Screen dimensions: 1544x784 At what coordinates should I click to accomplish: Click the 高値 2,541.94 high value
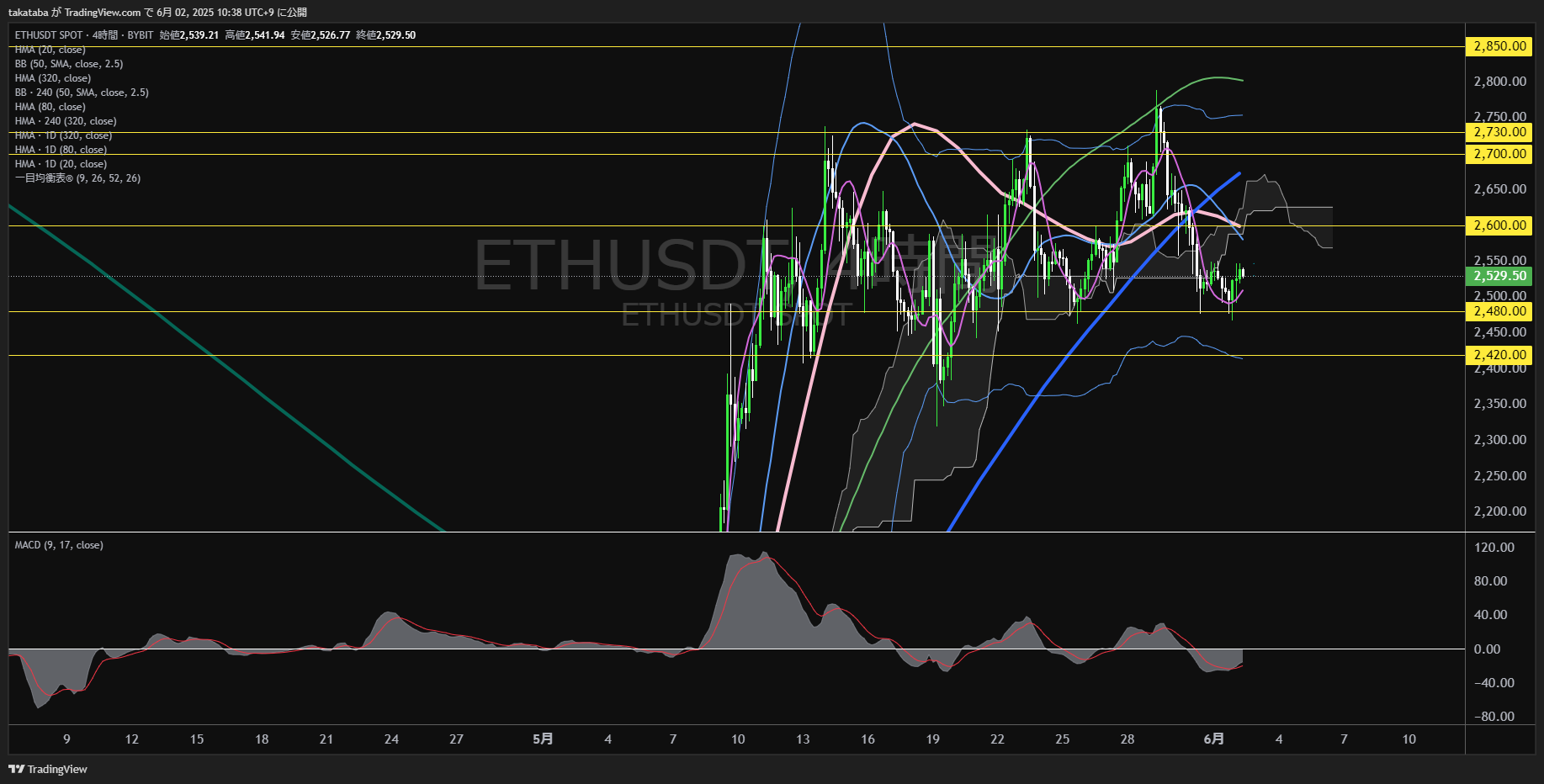point(255,35)
